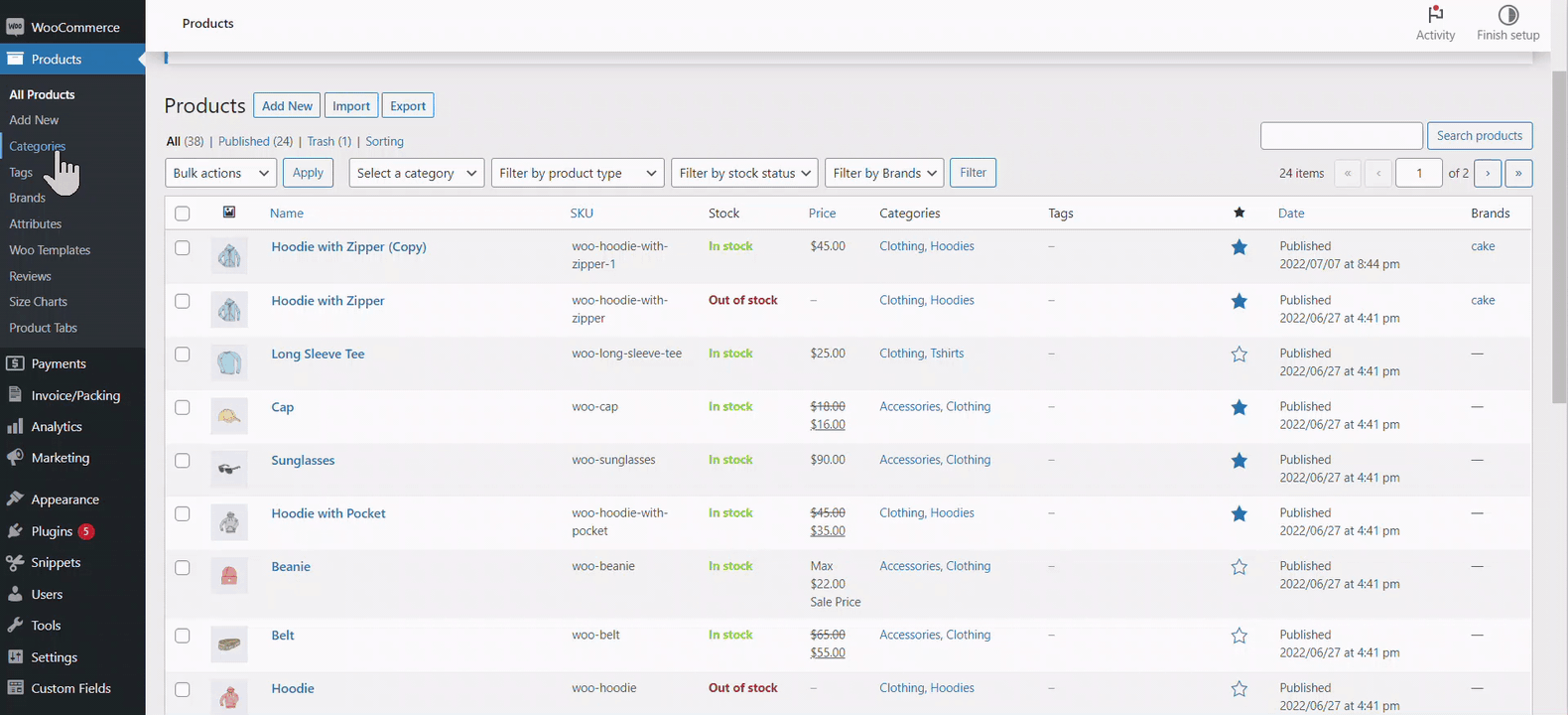
Task: Go to the last page arrow
Action: pyautogui.click(x=1518, y=173)
